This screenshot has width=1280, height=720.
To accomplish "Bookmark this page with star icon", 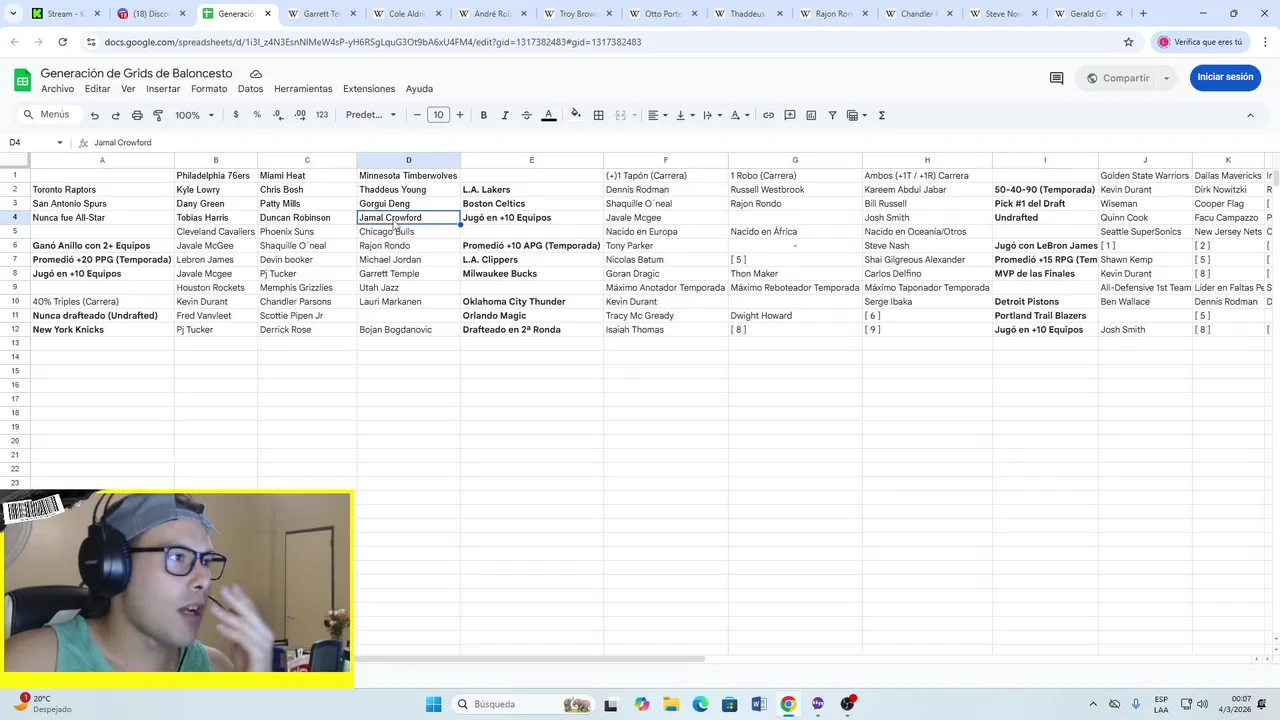I will coord(1129,42).
